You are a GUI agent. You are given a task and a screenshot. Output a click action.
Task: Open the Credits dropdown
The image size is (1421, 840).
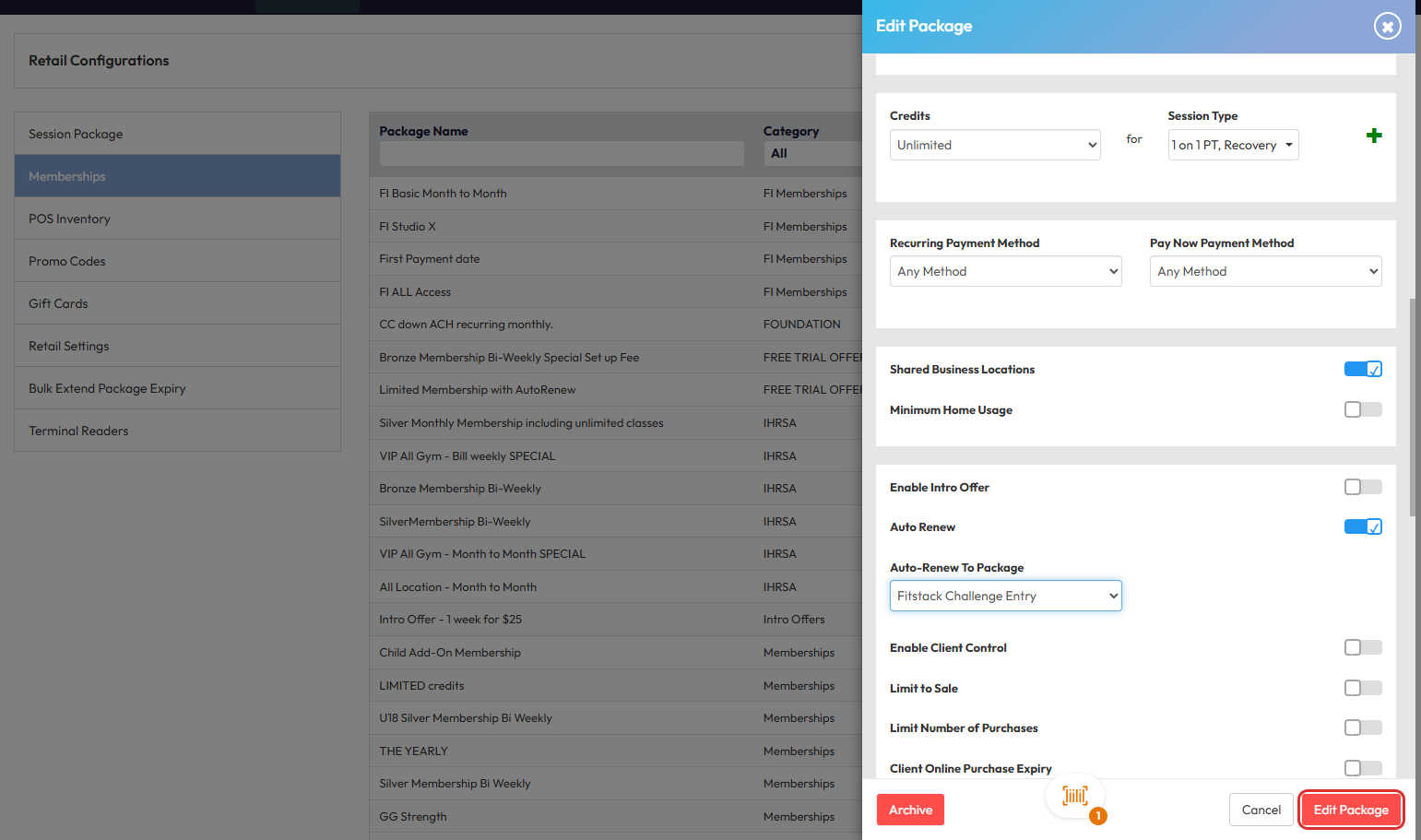(x=994, y=145)
